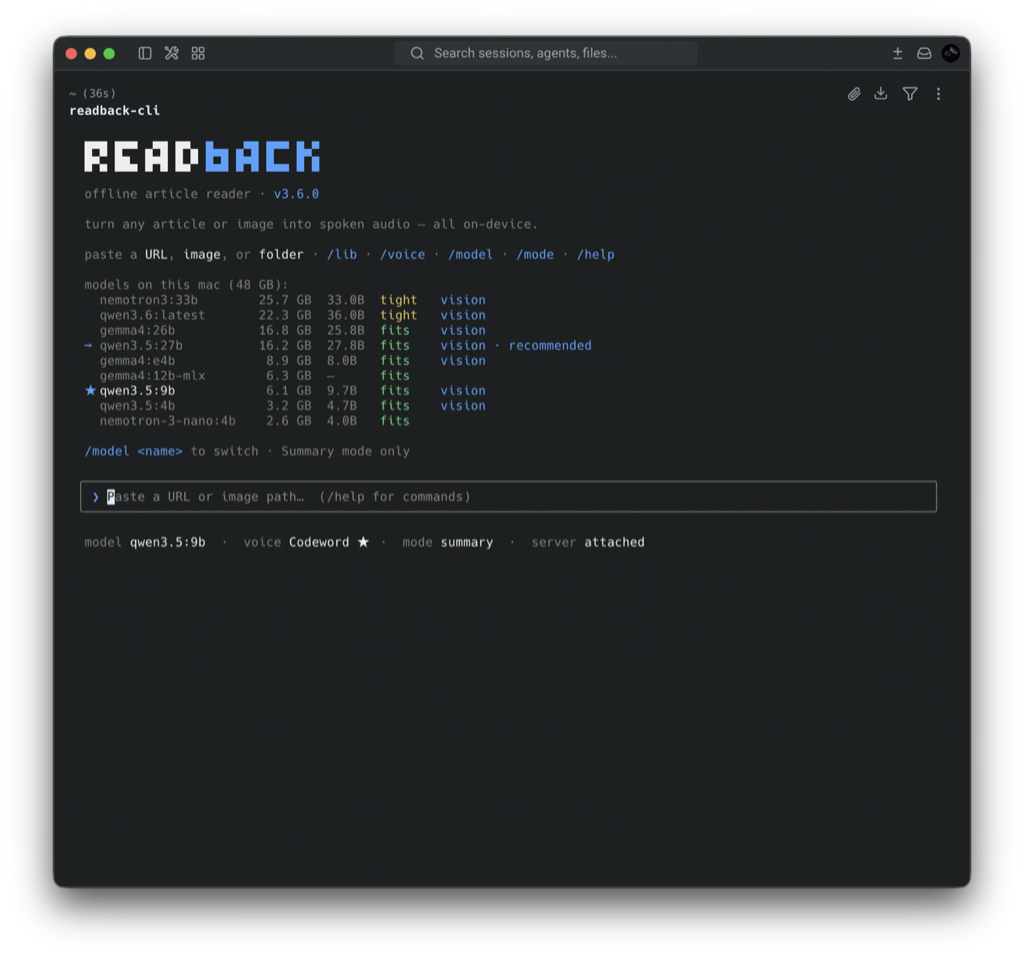Click the blue star beside qwen3.5:9b
This screenshot has height=958, width=1024.
click(90, 391)
